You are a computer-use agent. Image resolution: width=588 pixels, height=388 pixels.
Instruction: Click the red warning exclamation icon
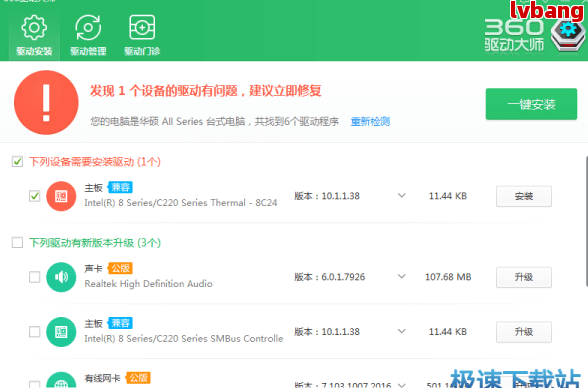[x=46, y=102]
